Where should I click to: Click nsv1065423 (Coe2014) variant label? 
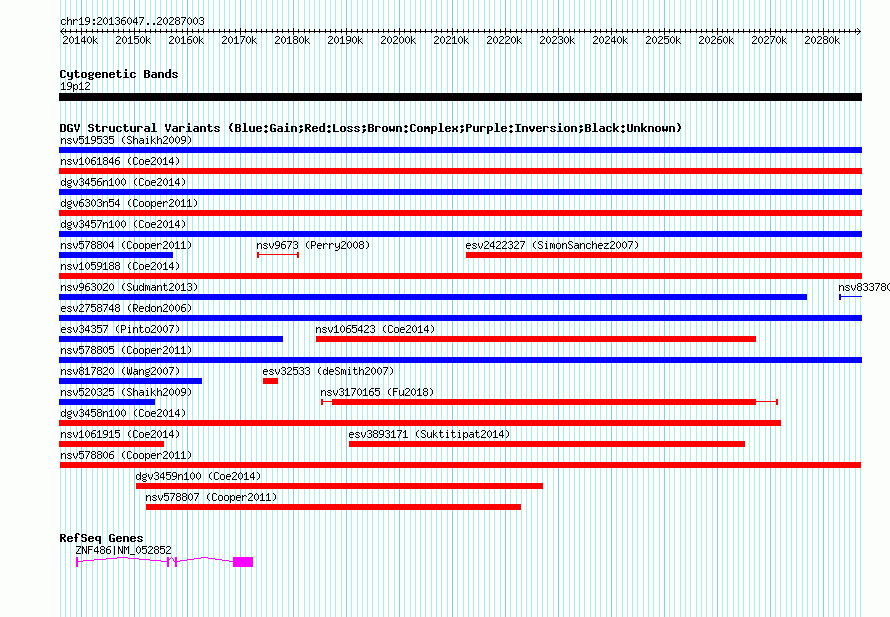pos(375,329)
